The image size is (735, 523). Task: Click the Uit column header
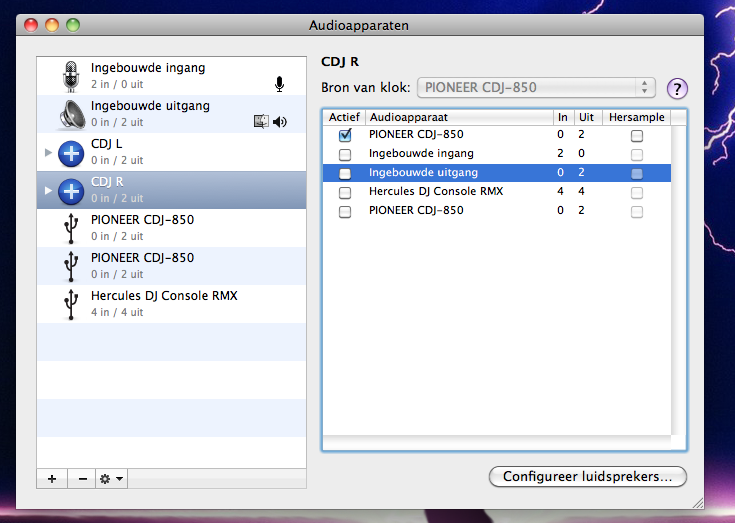tap(588, 117)
